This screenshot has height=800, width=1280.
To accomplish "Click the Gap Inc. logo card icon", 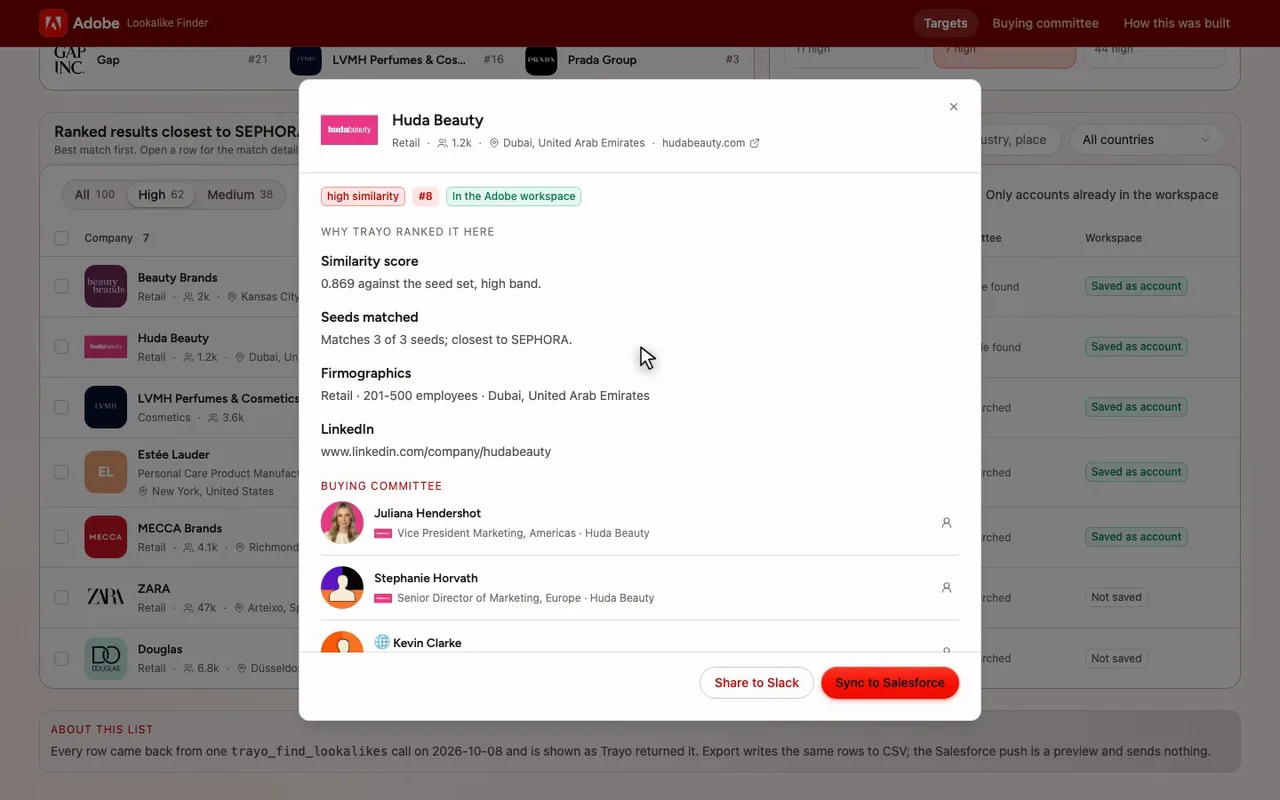I will (x=69, y=60).
